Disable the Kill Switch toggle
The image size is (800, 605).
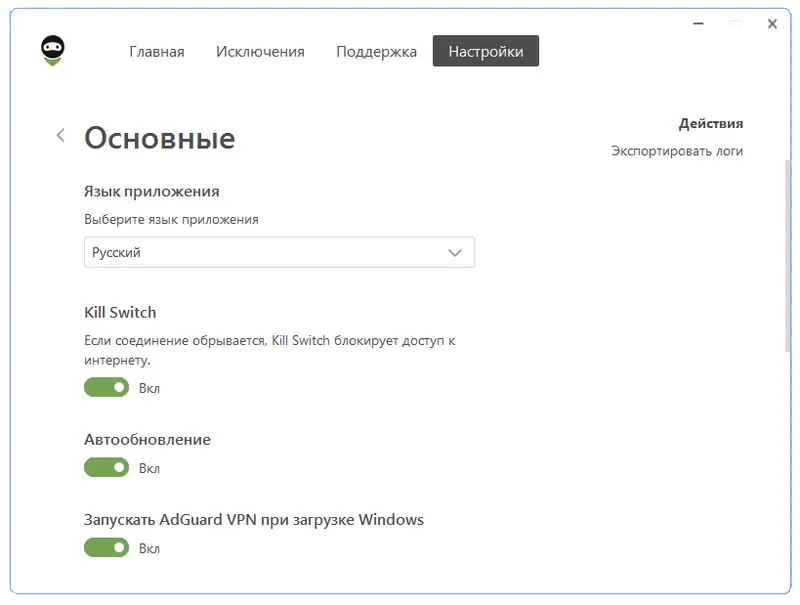(x=106, y=387)
